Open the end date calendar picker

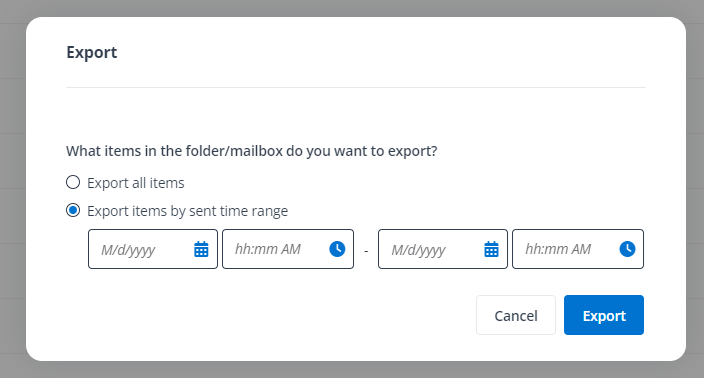[491, 249]
